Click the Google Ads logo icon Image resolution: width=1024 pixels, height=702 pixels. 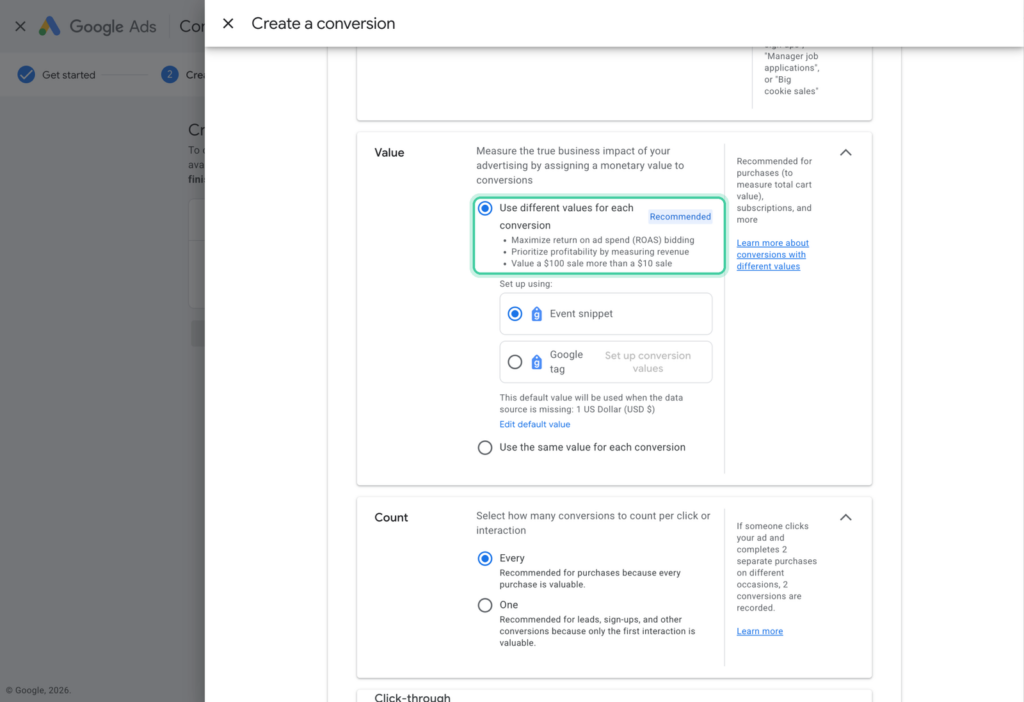coord(50,26)
